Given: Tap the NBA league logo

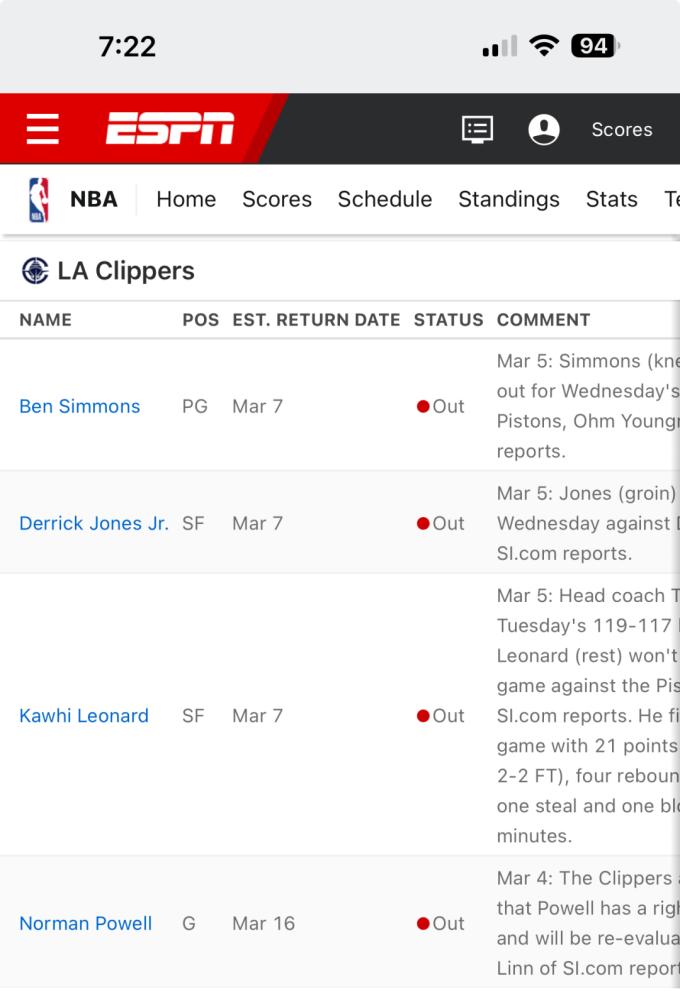Looking at the screenshot, I should (38, 200).
